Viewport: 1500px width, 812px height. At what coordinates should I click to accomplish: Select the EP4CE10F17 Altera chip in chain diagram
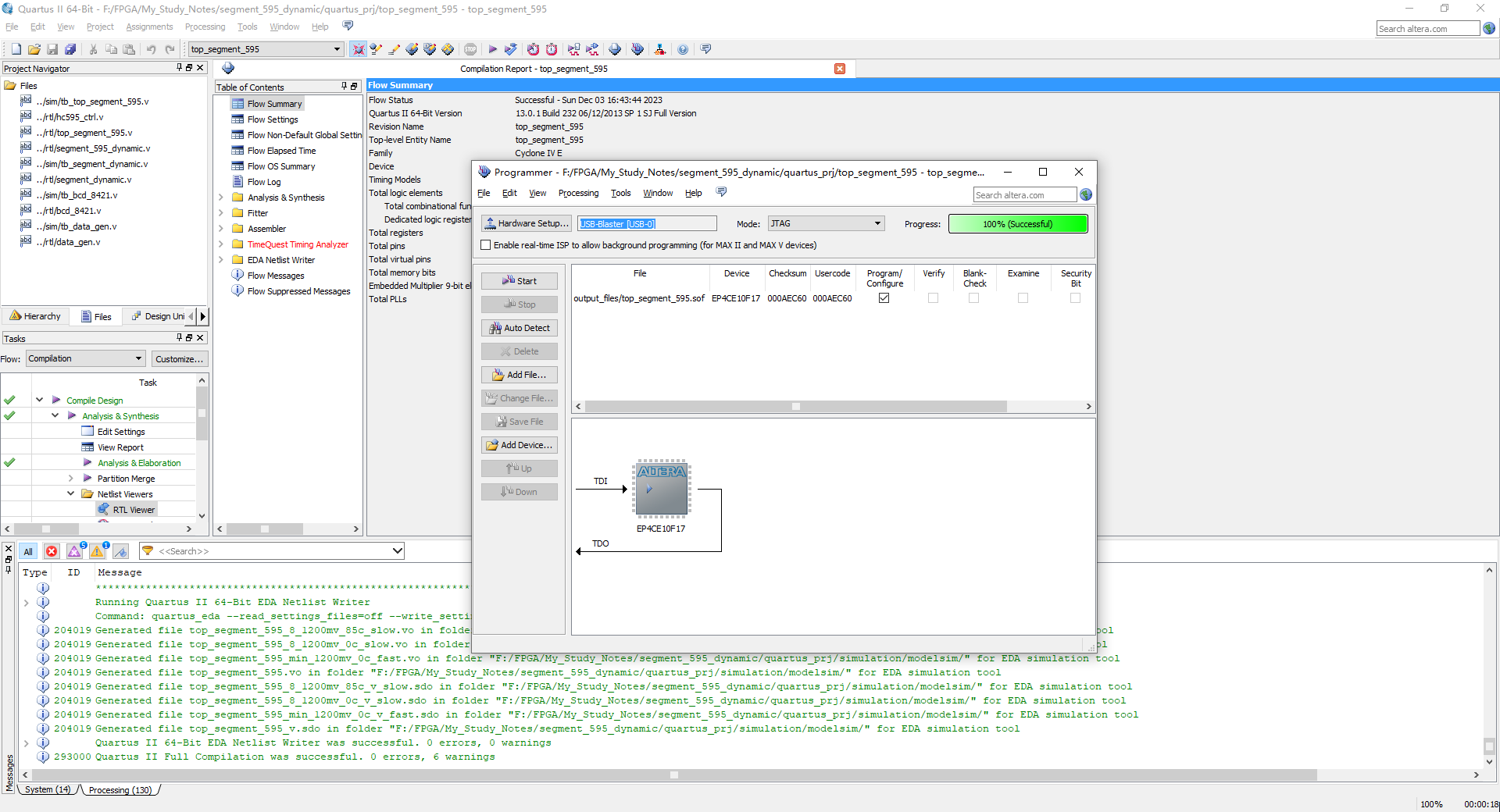[x=661, y=489]
